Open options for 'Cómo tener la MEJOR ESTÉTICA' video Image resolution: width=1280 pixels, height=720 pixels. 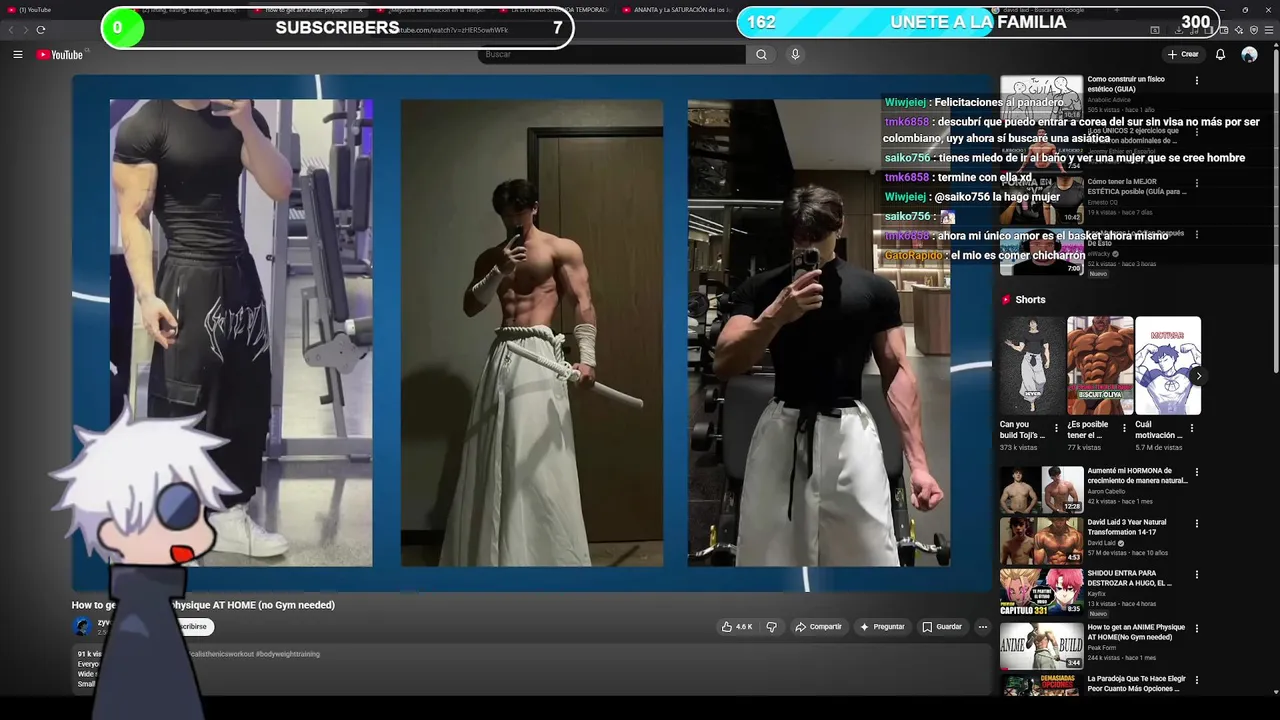tap(1196, 184)
